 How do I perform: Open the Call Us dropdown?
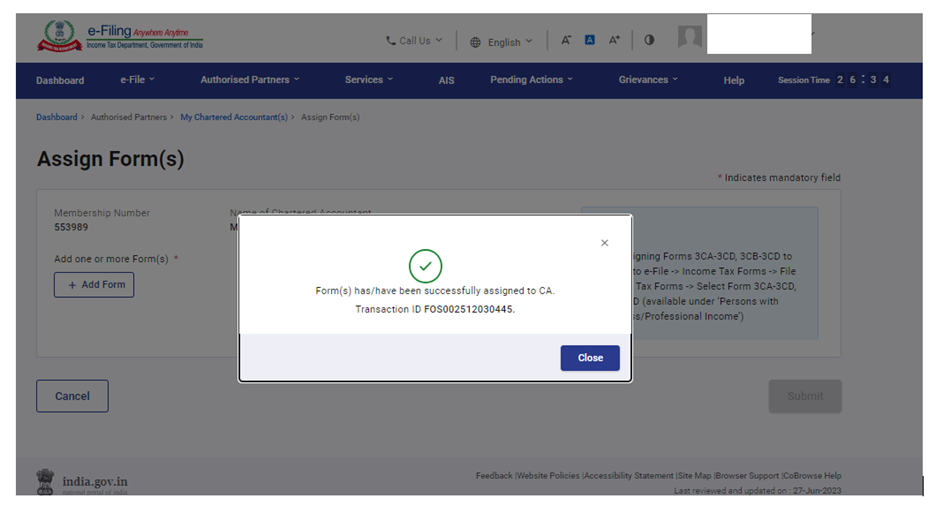[413, 41]
